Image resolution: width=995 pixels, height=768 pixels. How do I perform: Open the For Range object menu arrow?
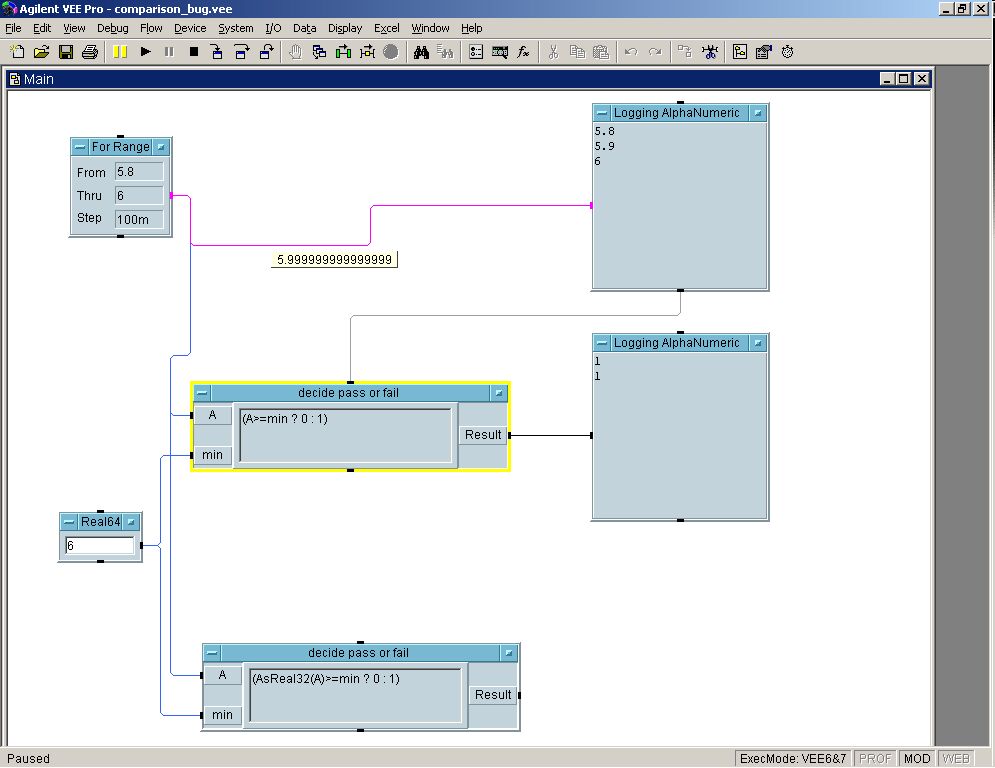pyautogui.click(x=162, y=147)
